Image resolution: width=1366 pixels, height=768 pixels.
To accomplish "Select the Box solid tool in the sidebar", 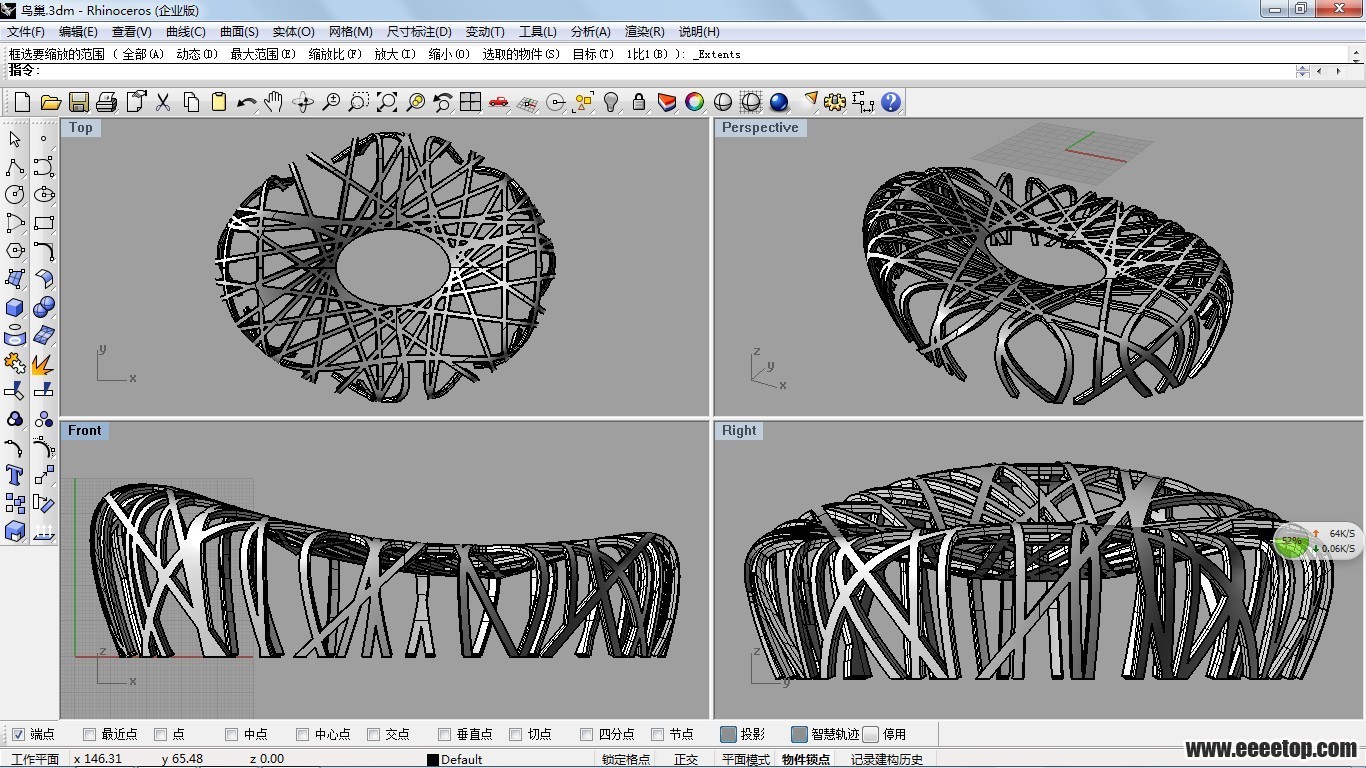I will click(x=15, y=307).
